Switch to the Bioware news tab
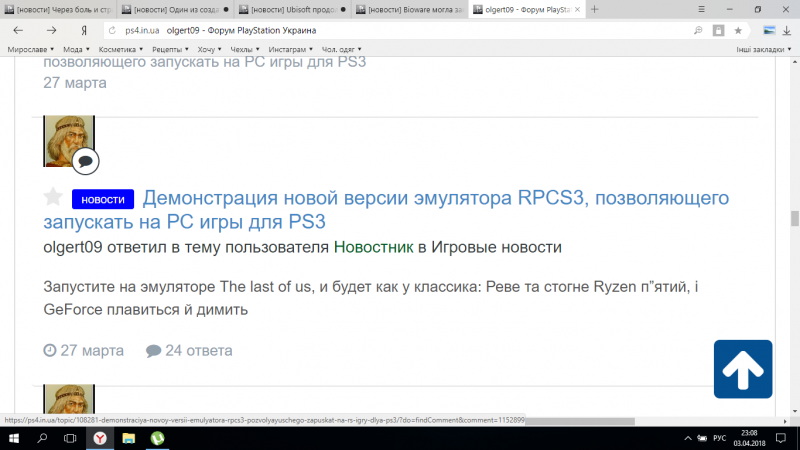This screenshot has width=800, height=450. (x=410, y=9)
